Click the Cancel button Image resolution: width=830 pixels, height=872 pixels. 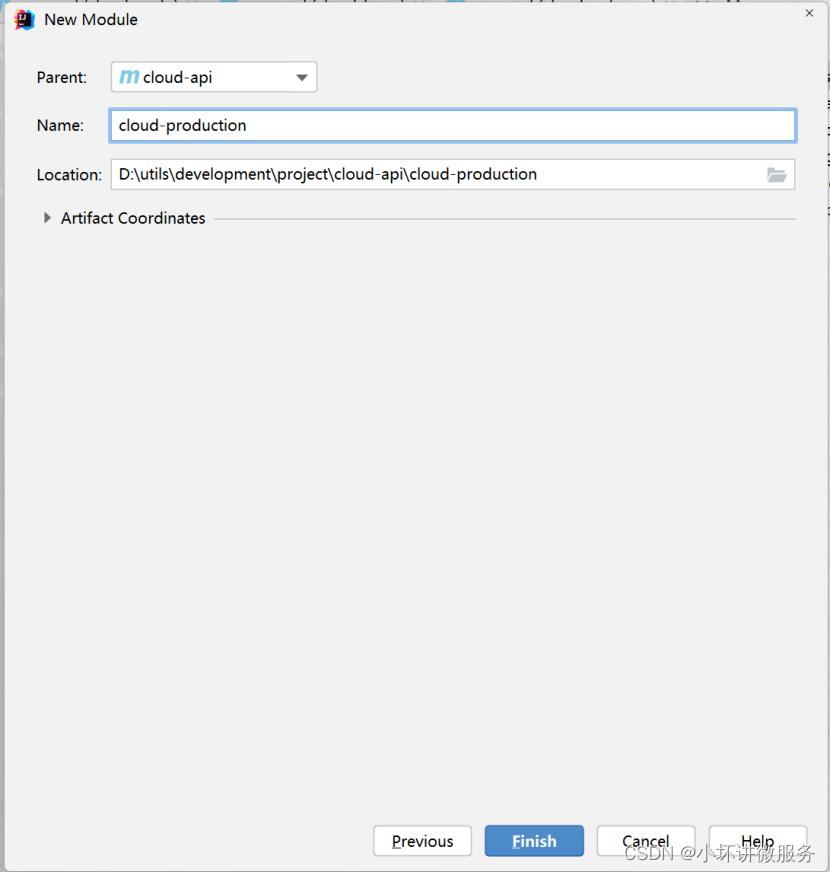[x=646, y=841]
